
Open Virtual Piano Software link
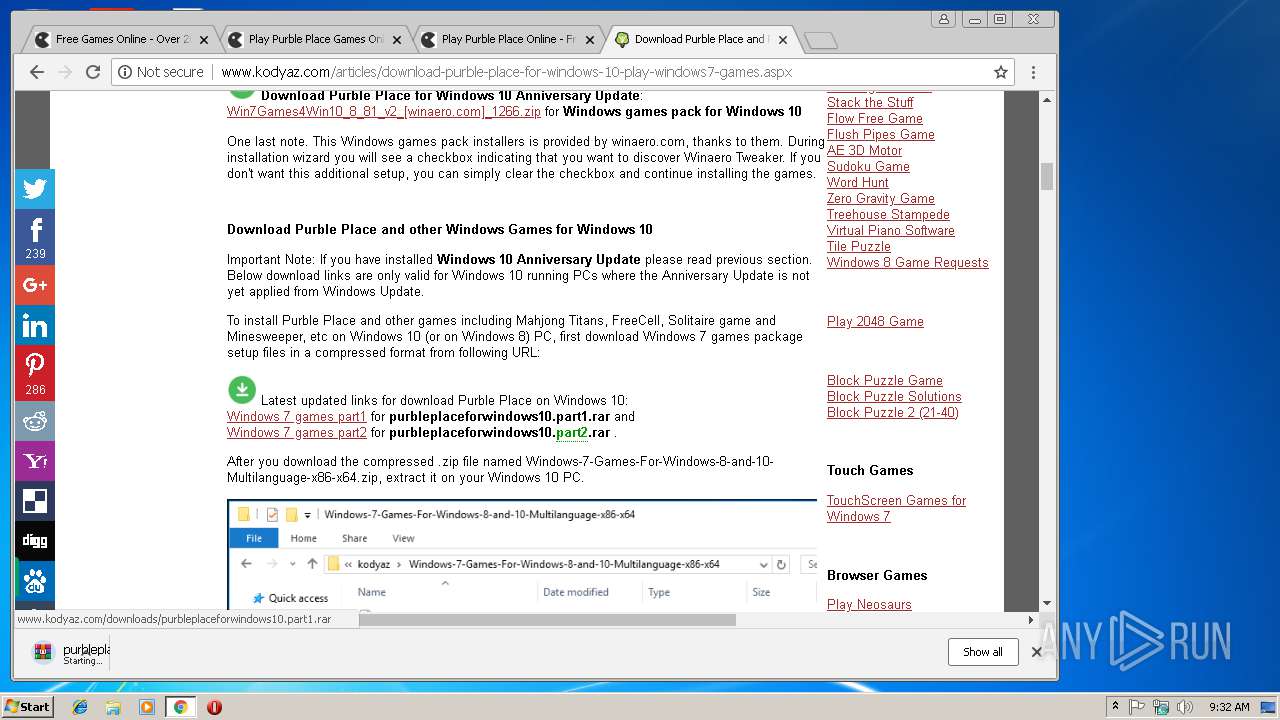(891, 230)
